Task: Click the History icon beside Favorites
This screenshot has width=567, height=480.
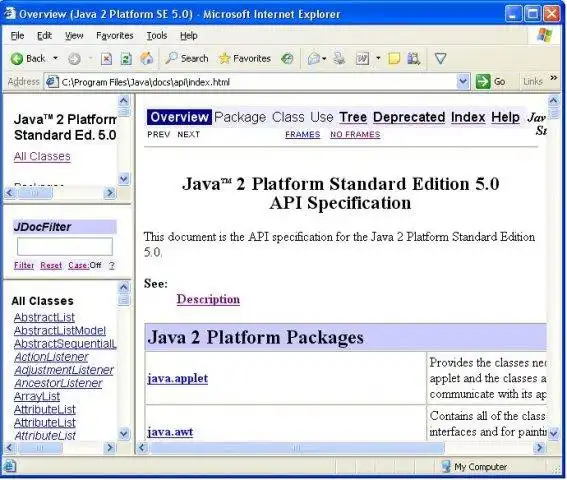Action: pyautogui.click(x=287, y=58)
